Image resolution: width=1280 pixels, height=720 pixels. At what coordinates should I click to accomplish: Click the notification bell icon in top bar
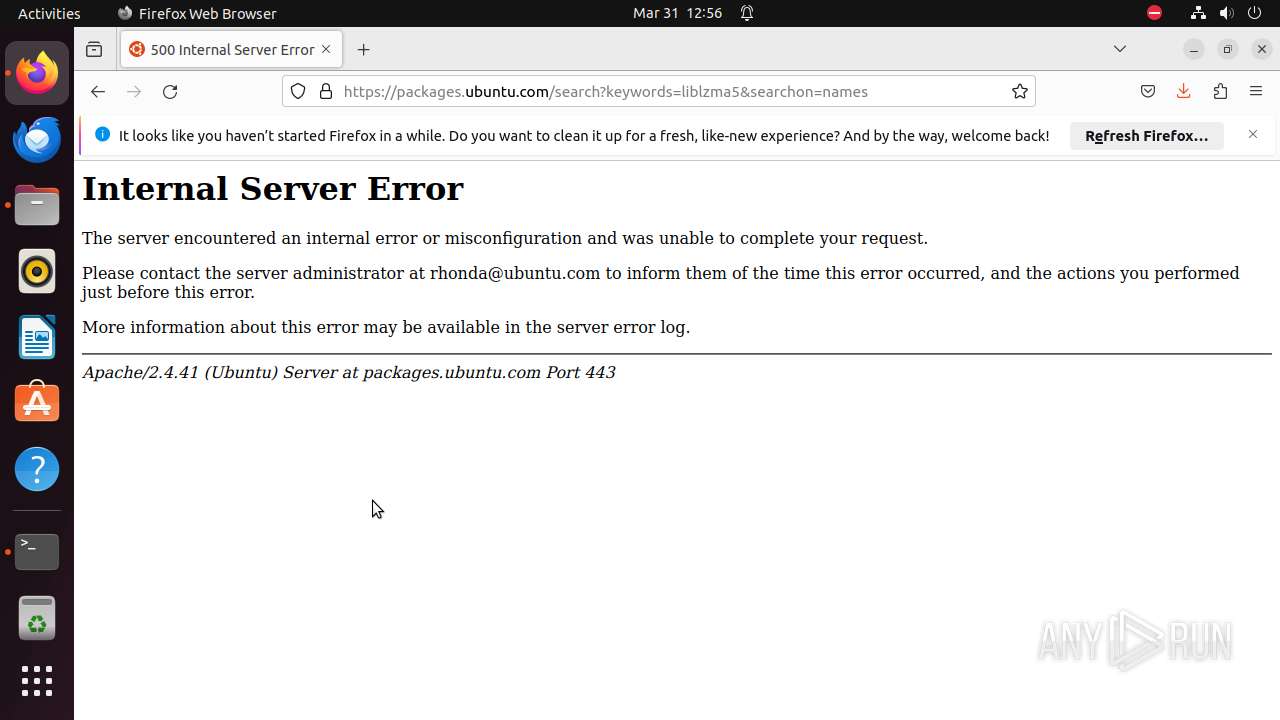click(747, 13)
